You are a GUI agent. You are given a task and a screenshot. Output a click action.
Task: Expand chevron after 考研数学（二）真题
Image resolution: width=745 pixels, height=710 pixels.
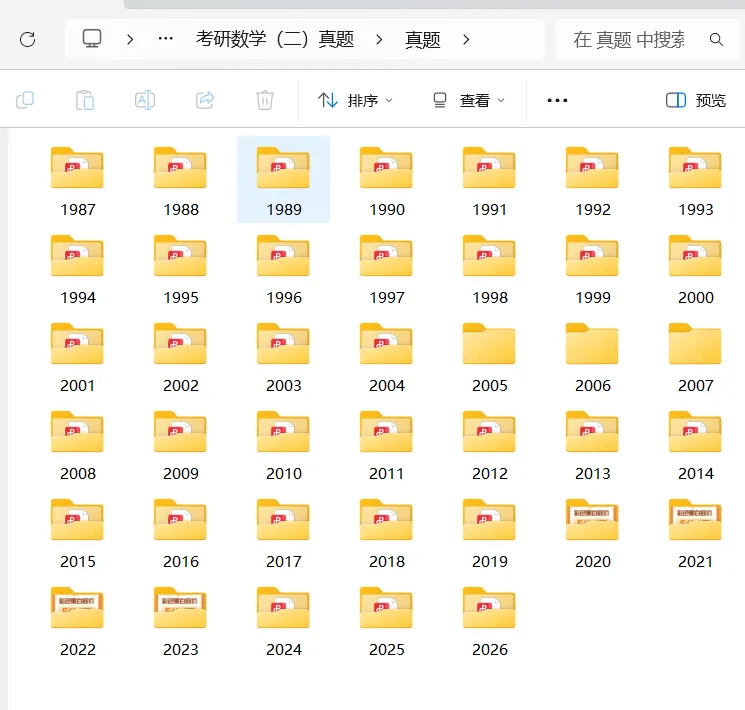click(379, 39)
